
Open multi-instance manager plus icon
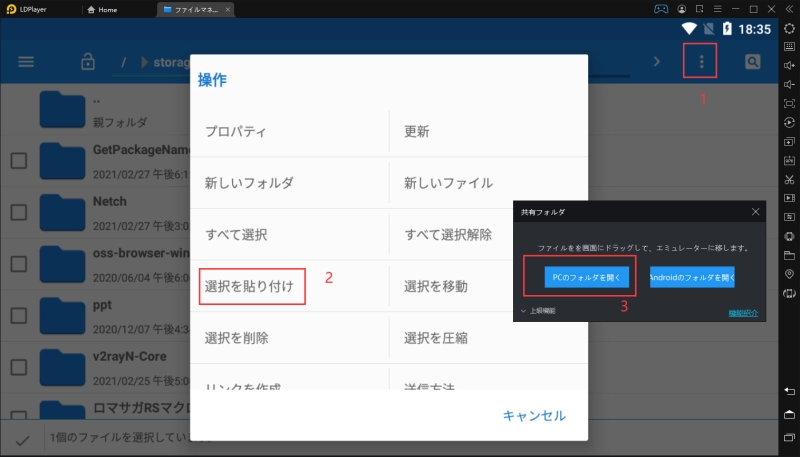[789, 141]
